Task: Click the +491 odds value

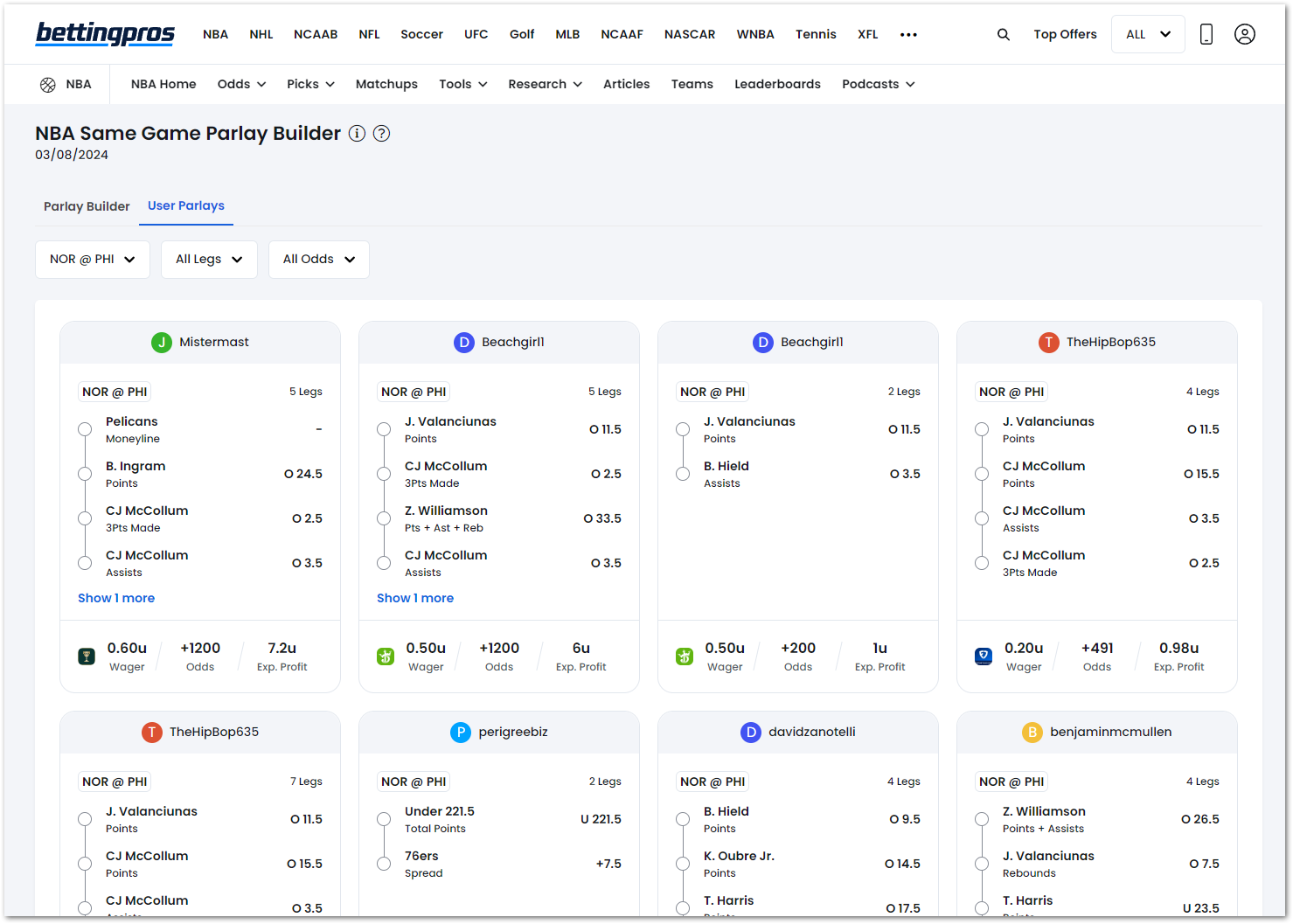Action: (1097, 649)
